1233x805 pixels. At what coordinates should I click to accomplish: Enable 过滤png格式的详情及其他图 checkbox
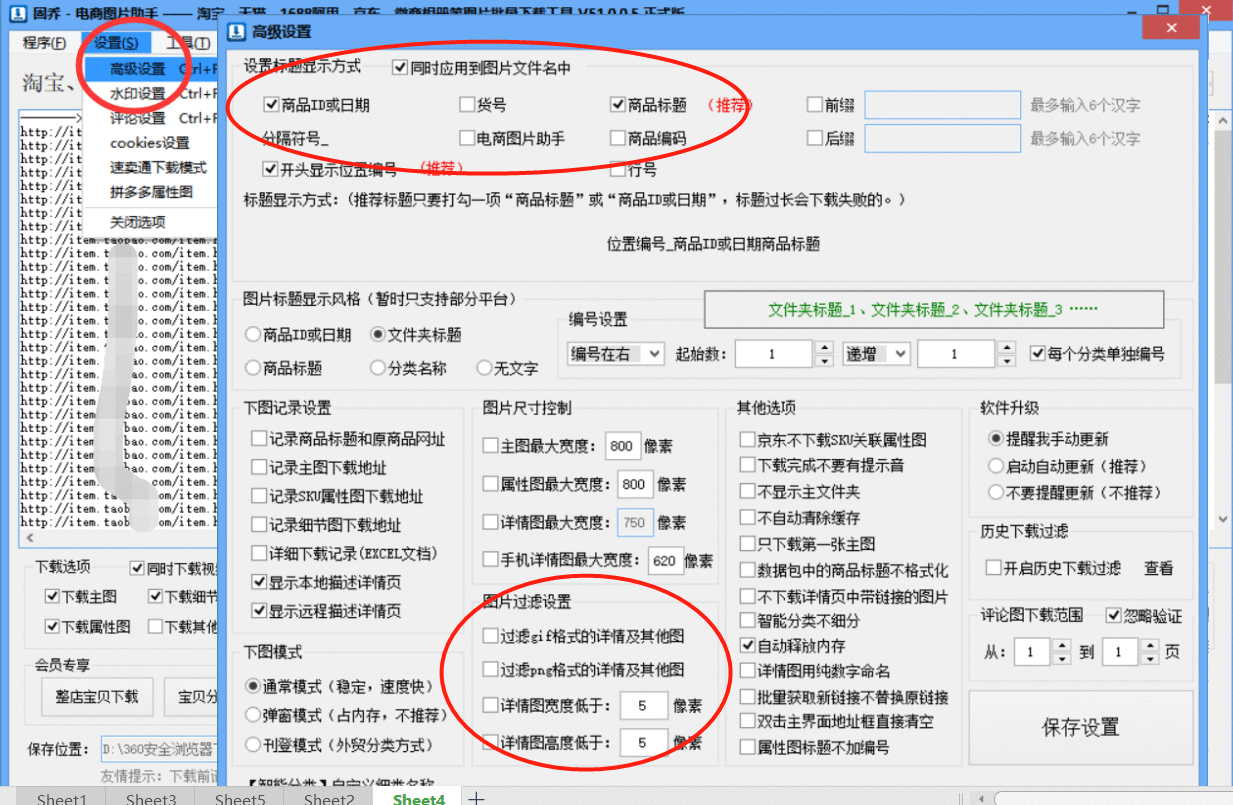click(583, 669)
